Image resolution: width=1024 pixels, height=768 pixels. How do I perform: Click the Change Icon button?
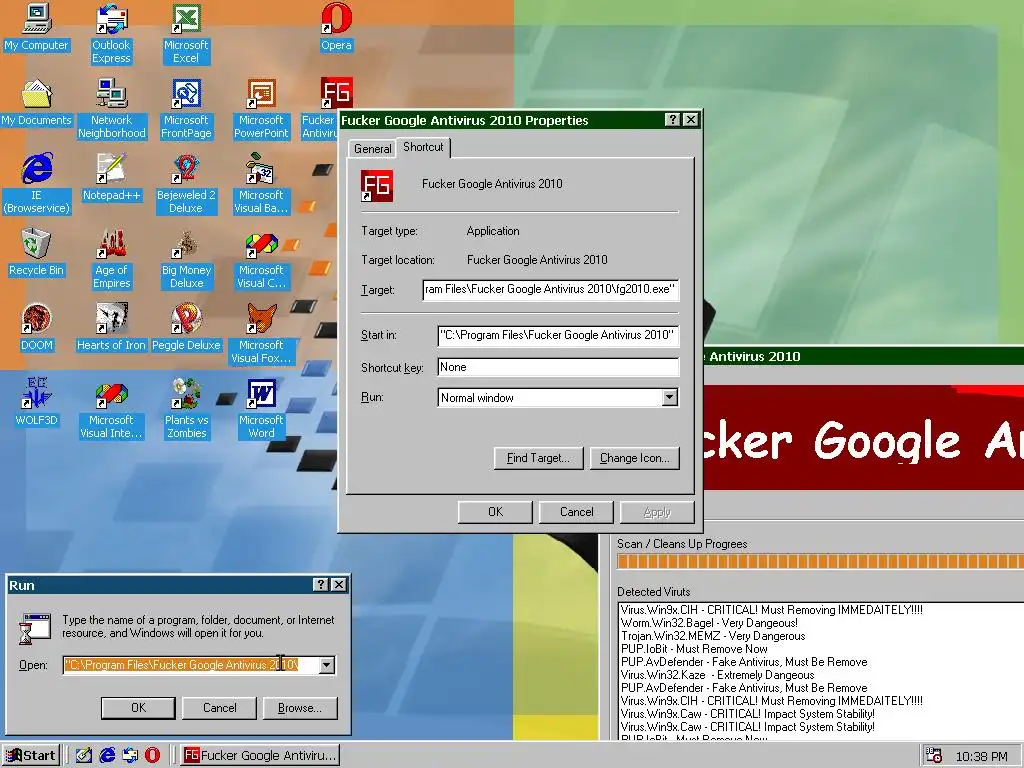point(634,458)
